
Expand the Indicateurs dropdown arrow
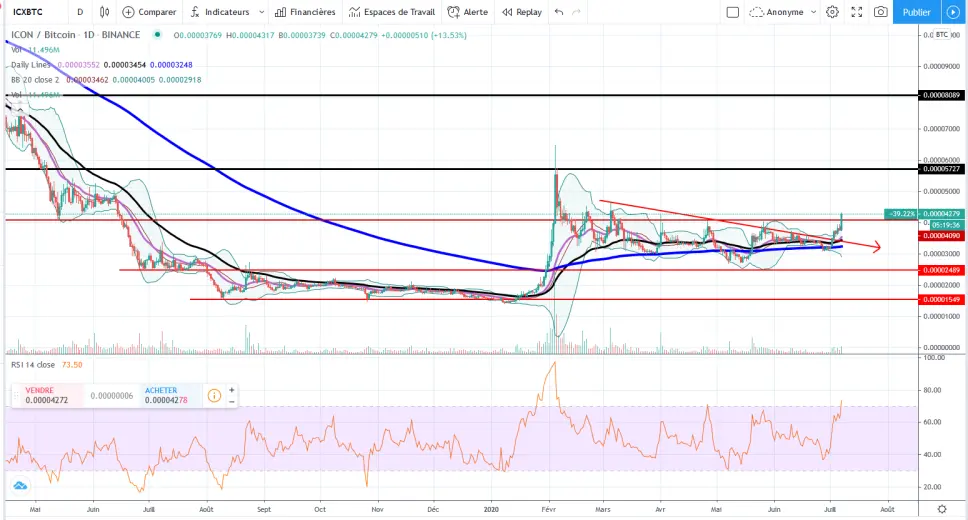[262, 12]
